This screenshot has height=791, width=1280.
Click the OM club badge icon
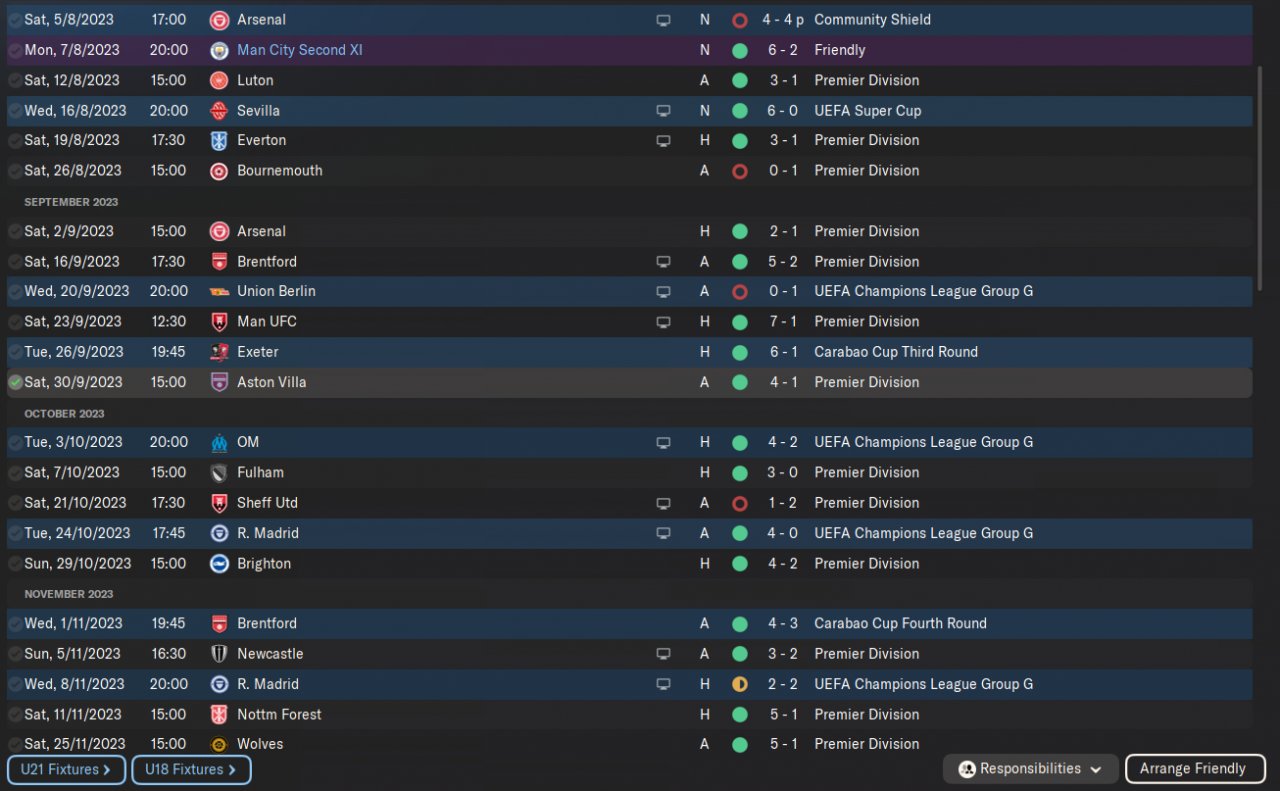coord(219,442)
